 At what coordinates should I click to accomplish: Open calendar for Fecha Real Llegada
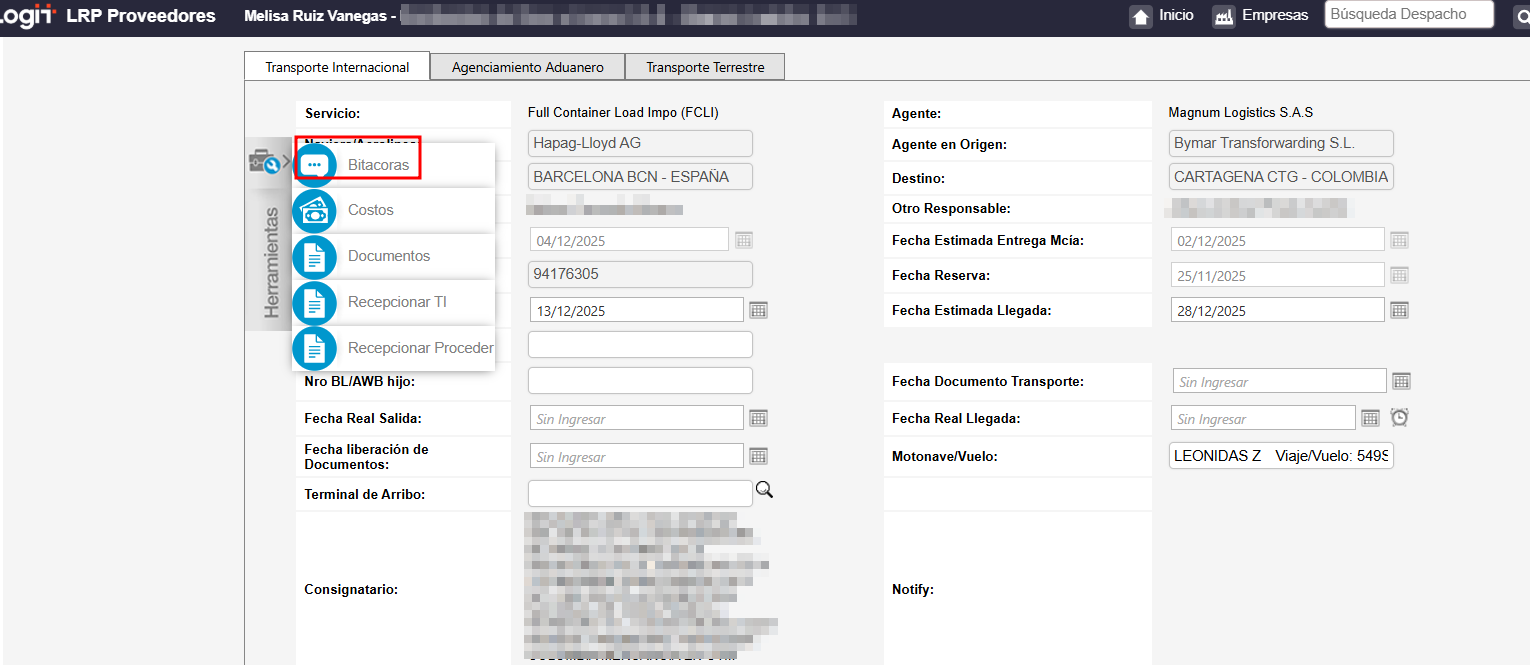pos(1370,418)
